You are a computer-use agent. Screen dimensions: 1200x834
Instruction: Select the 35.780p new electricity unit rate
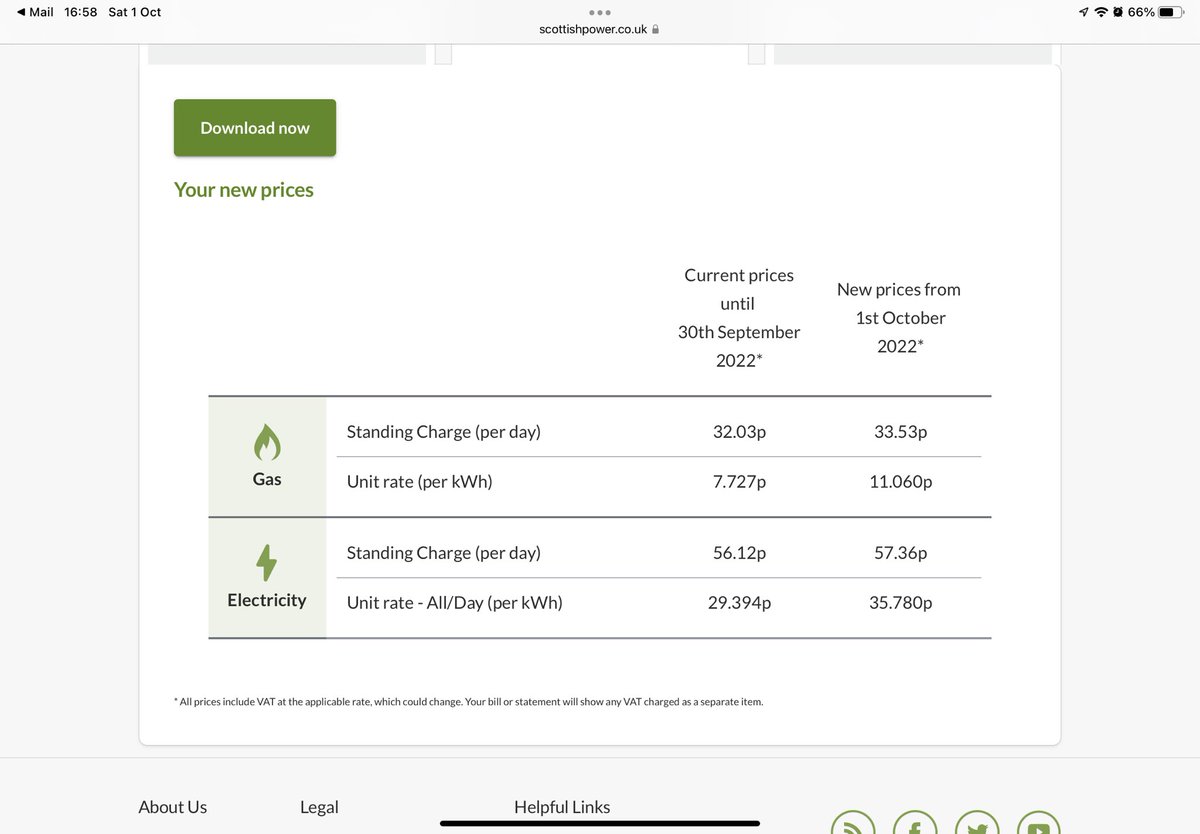pos(900,603)
